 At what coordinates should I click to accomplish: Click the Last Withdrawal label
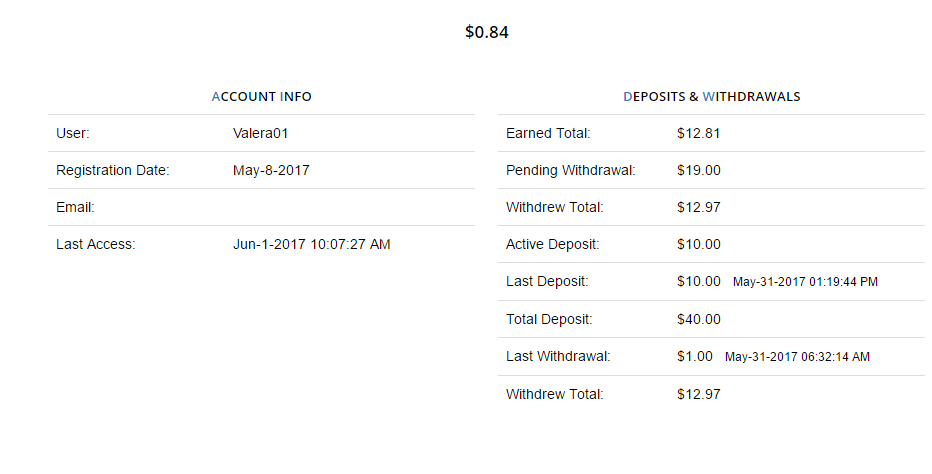pyautogui.click(x=558, y=356)
